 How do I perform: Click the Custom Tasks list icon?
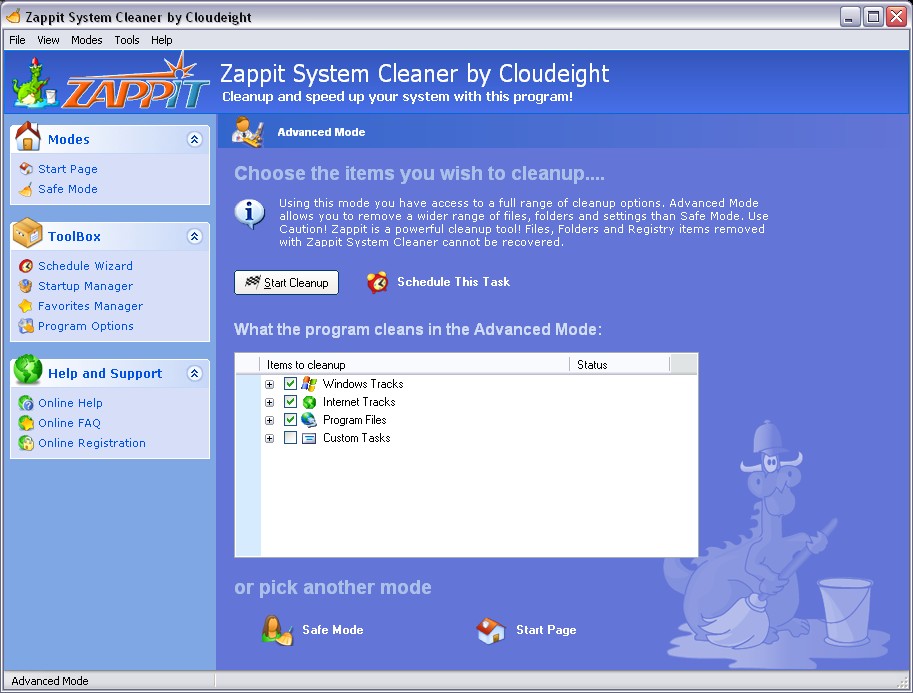pyautogui.click(x=309, y=438)
